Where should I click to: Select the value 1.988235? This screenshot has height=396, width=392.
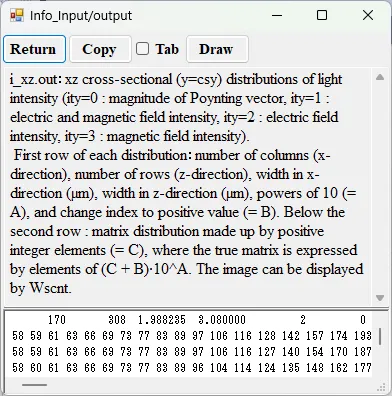coord(162,320)
